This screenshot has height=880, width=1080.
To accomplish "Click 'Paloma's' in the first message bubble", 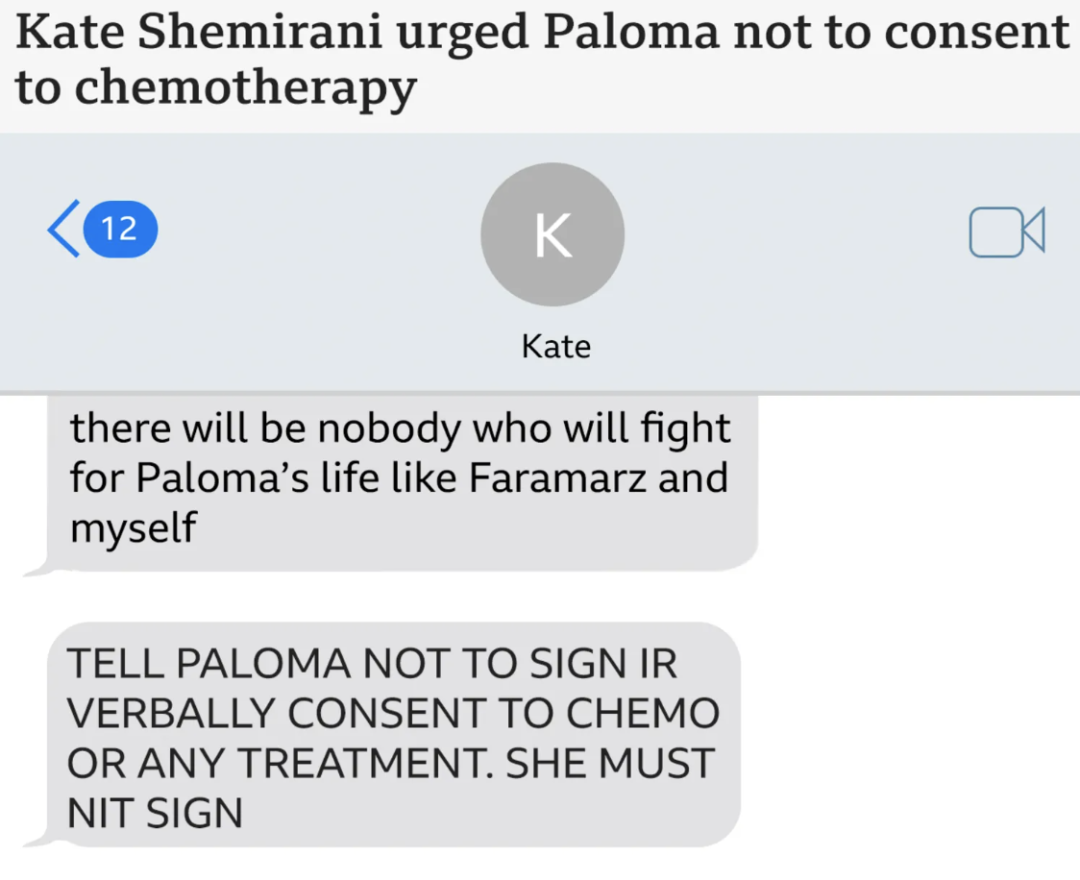I will 222,477.
